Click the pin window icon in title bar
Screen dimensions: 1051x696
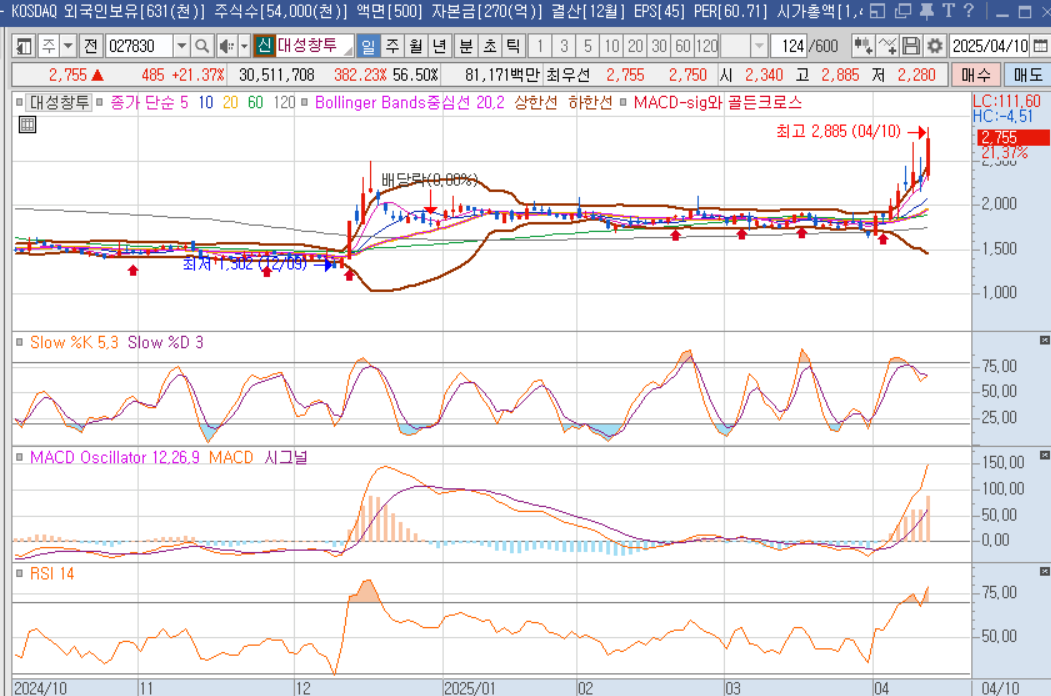tap(927, 11)
